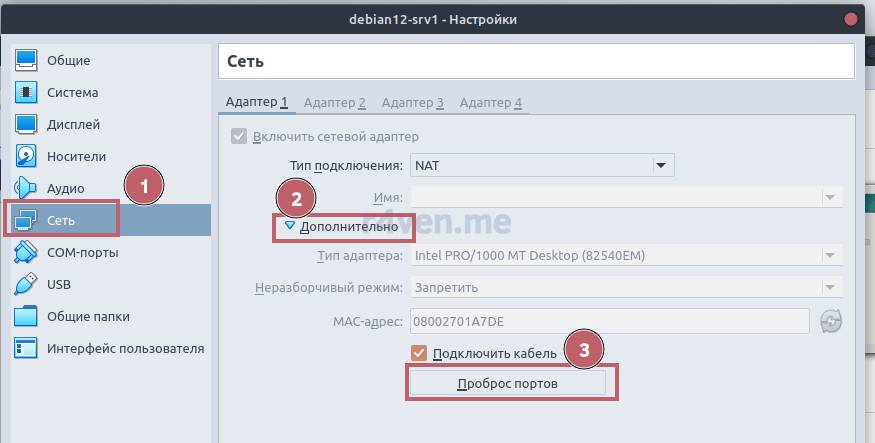Click the regenerate MAC address icon
The height and width of the screenshot is (443, 875).
pos(831,321)
